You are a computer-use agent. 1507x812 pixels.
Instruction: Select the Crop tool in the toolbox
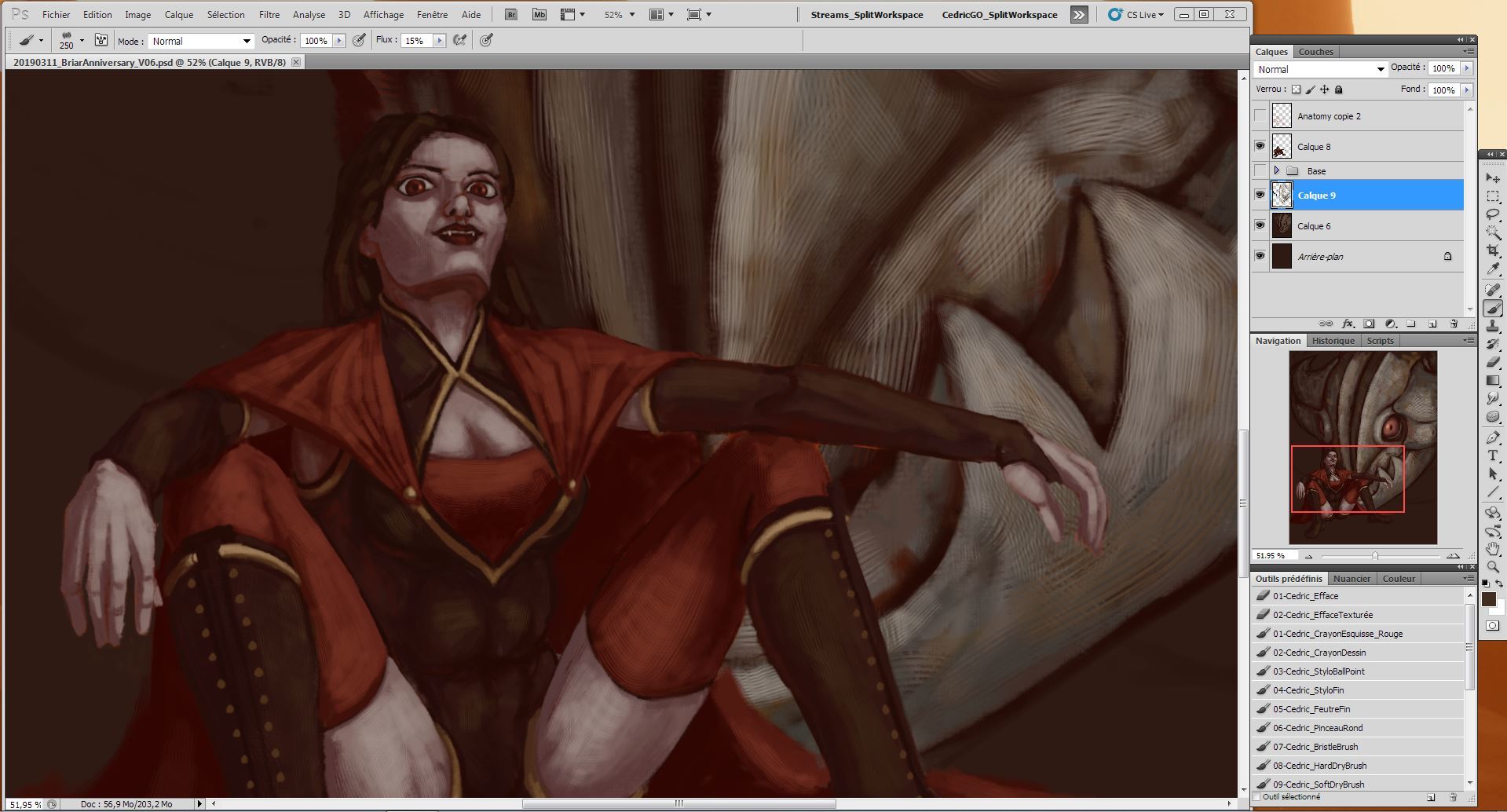coord(1493,251)
